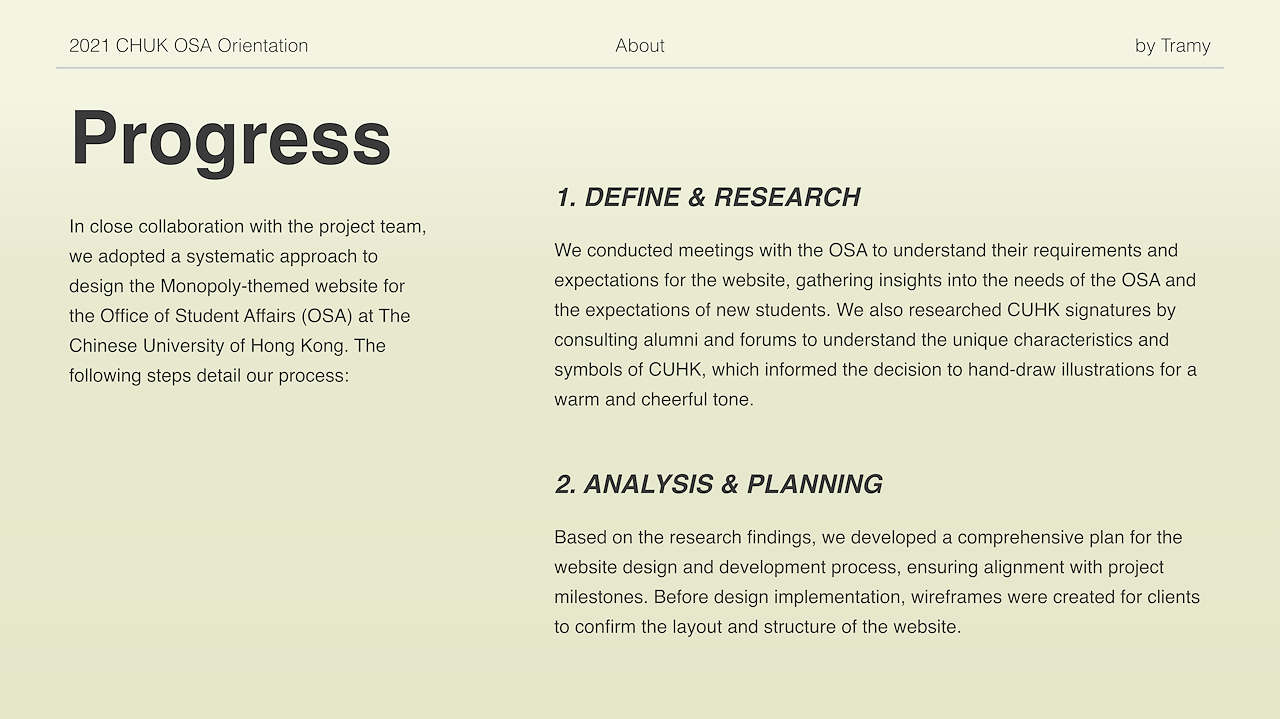Click the word "milestones" in the planning paragraph
Screen dimensions: 1280x719
(x=600, y=598)
